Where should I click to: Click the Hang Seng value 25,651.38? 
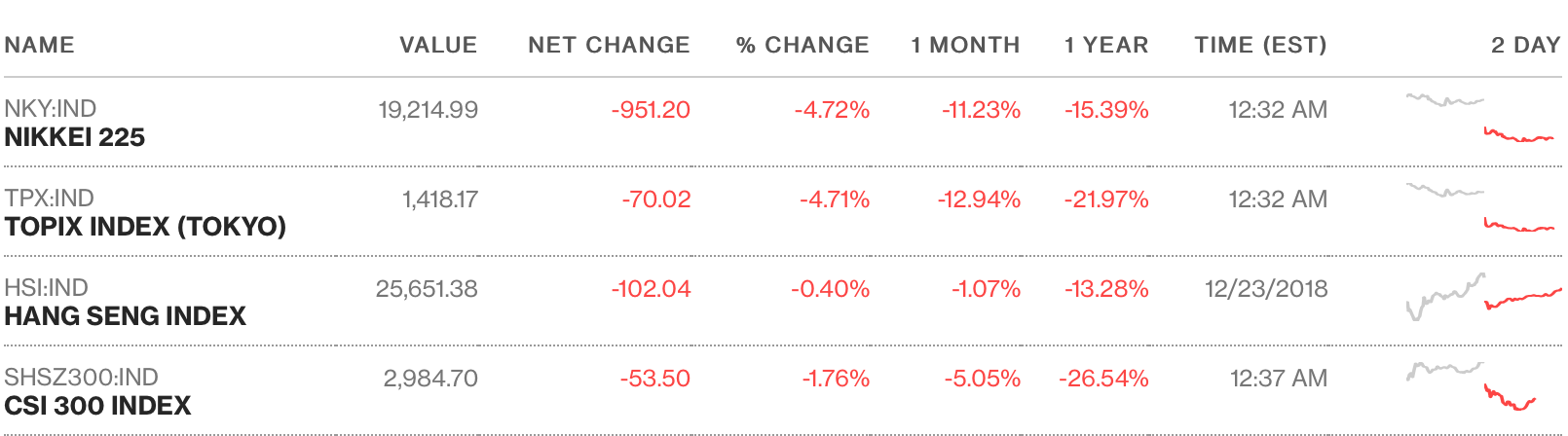(x=427, y=289)
